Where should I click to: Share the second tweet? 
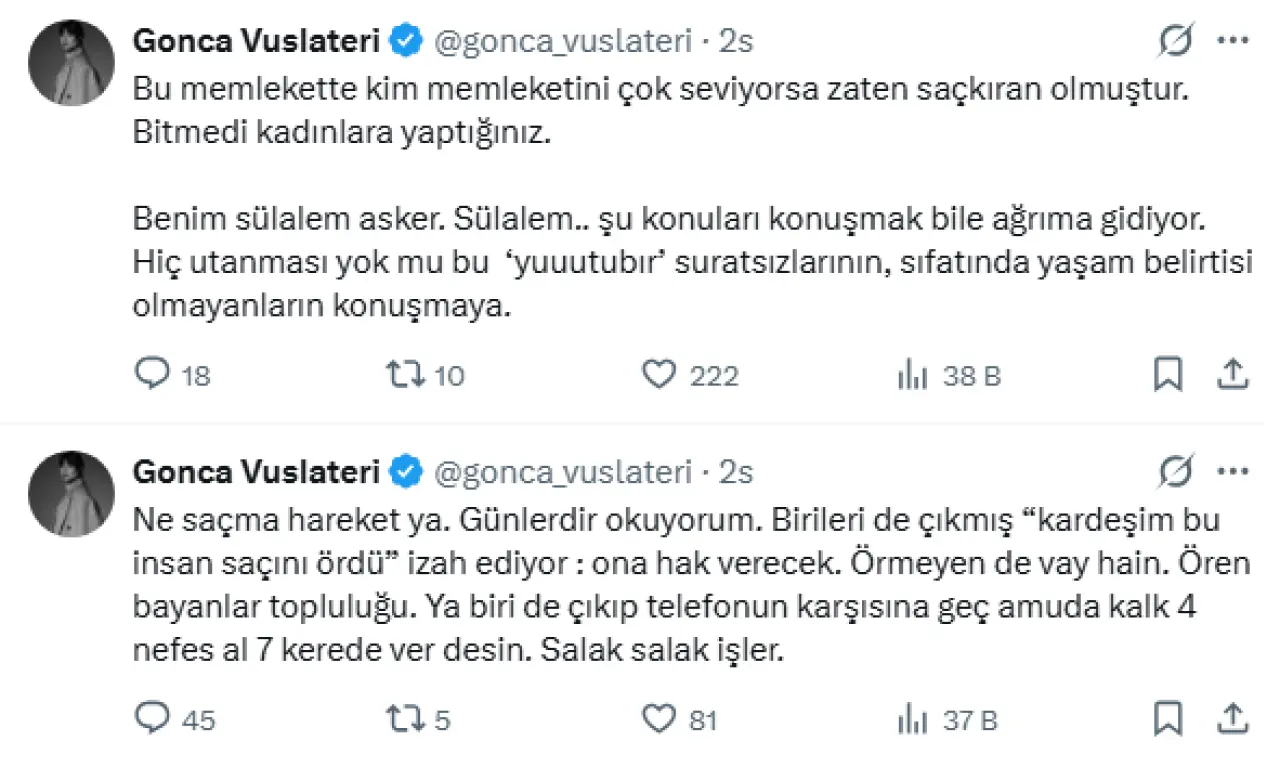1234,718
